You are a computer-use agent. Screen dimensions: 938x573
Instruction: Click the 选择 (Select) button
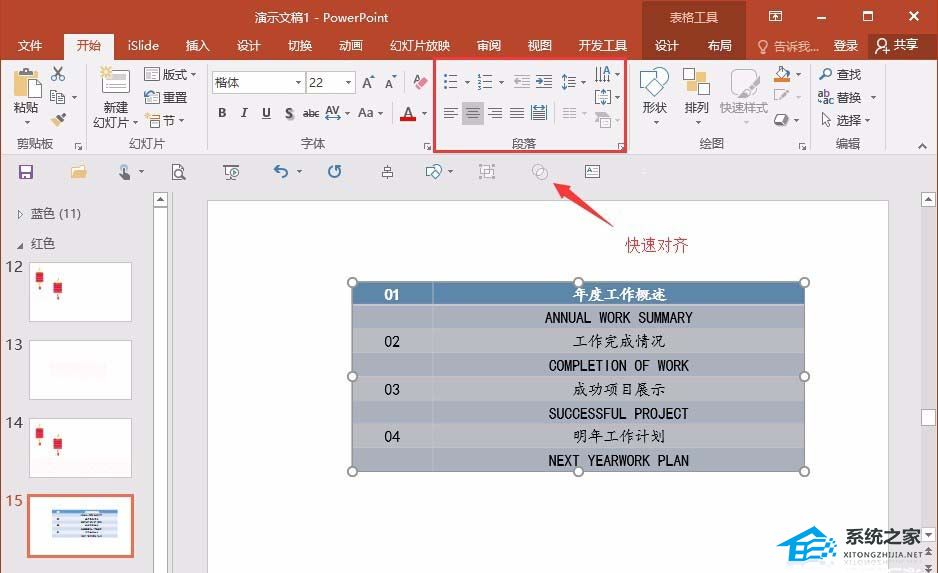(x=846, y=120)
